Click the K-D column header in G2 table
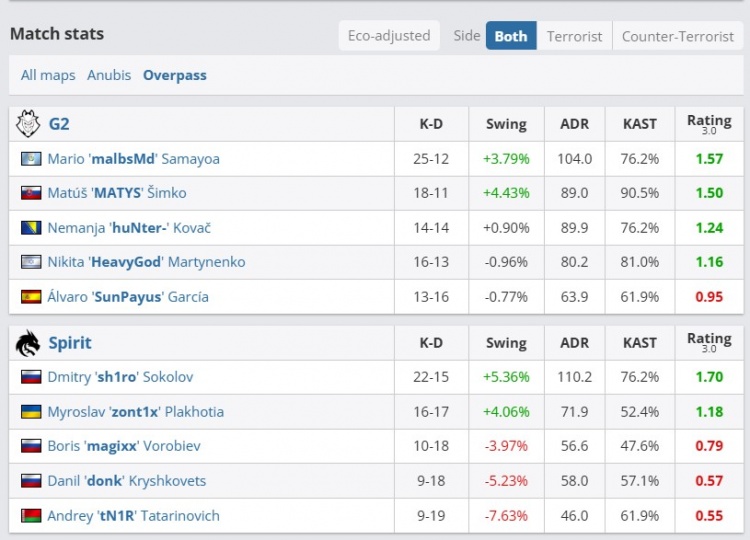This screenshot has height=540, width=750. coord(431,124)
